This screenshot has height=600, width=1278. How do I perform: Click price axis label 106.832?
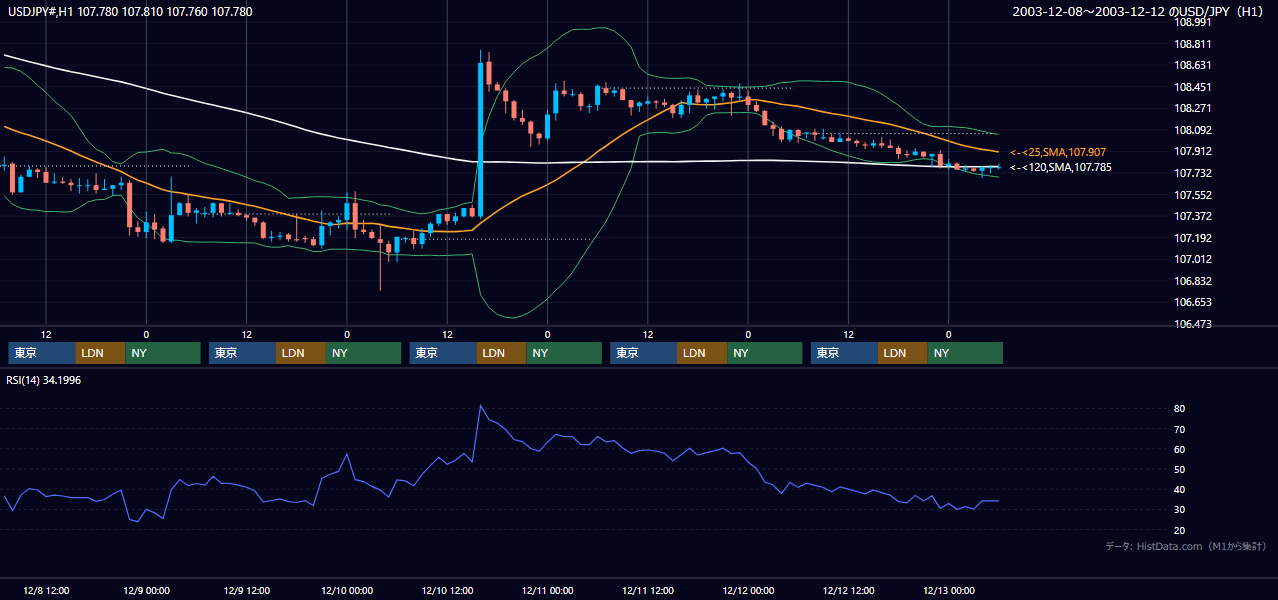point(1193,281)
